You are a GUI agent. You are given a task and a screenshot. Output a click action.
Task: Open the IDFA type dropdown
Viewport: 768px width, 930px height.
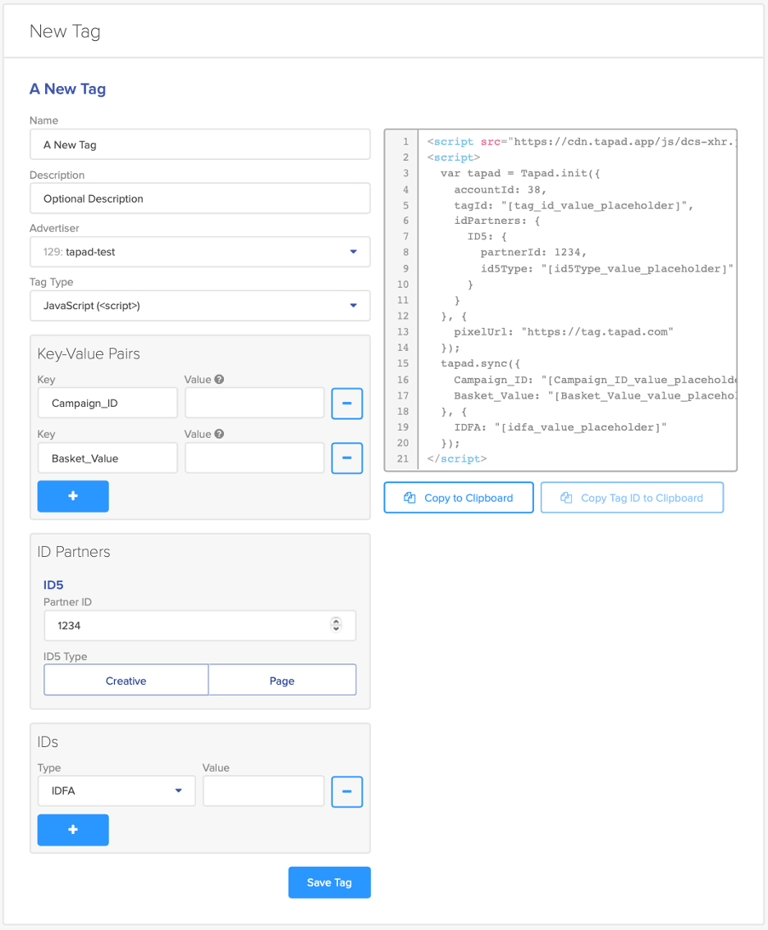(116, 791)
